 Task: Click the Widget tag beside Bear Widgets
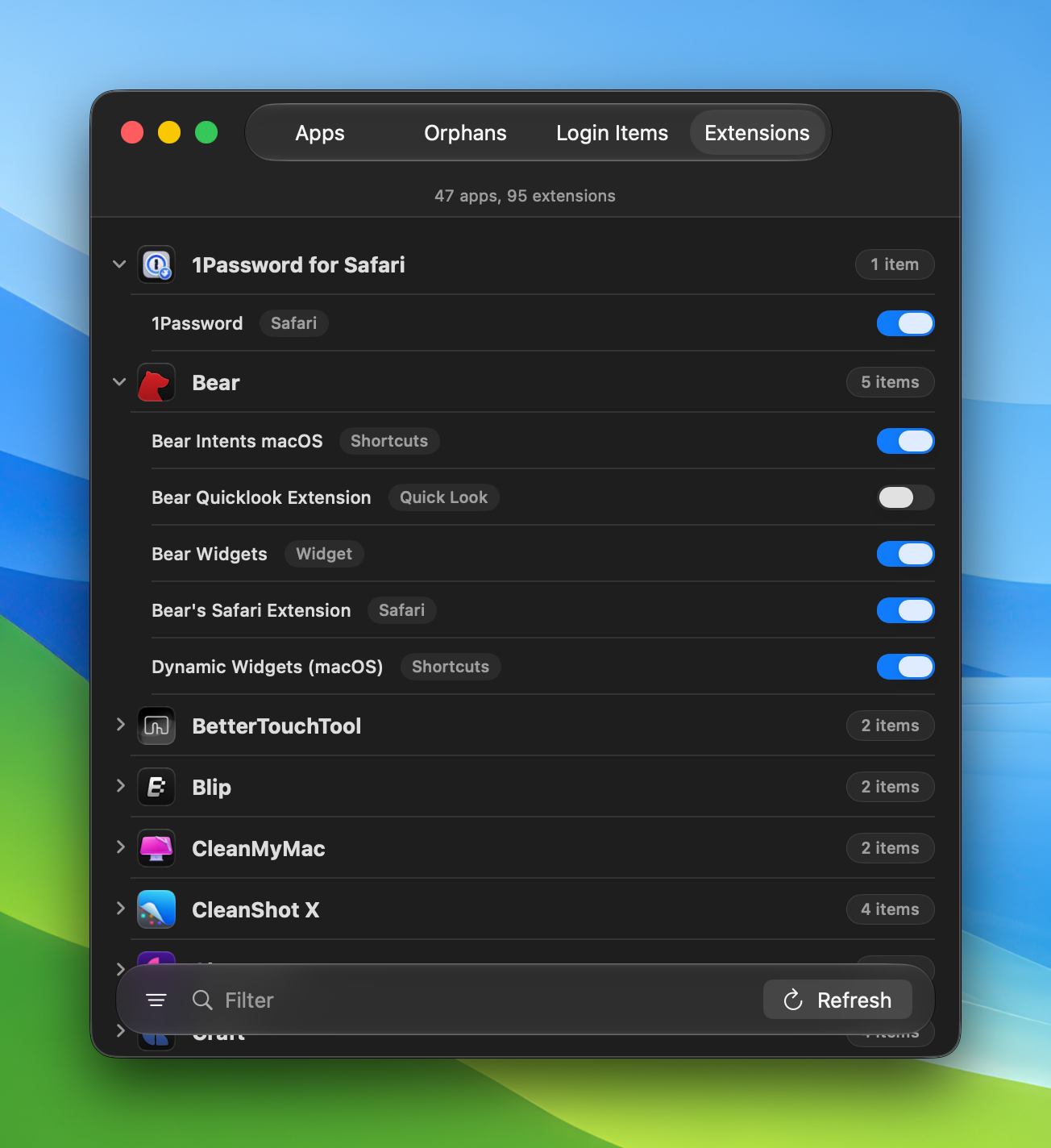pyautogui.click(x=324, y=554)
